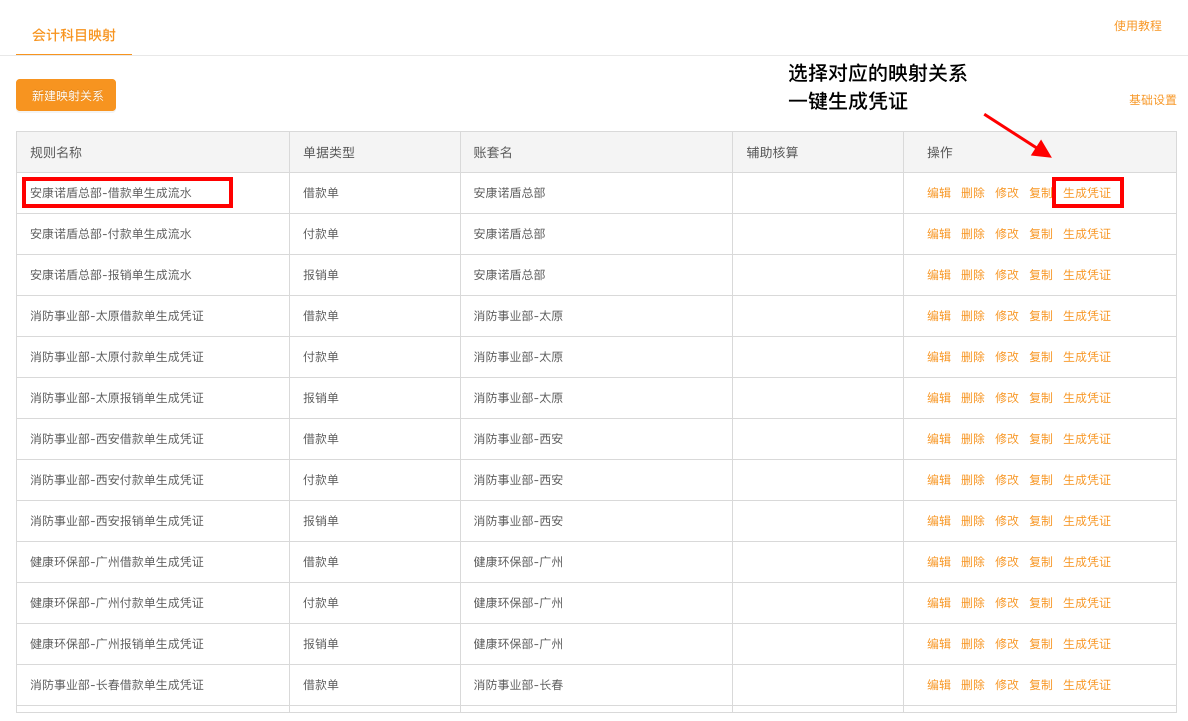The image size is (1188, 721).
Task: Click 编辑 on 消防事业部-长春借款单生成凭证
Action: point(940,685)
